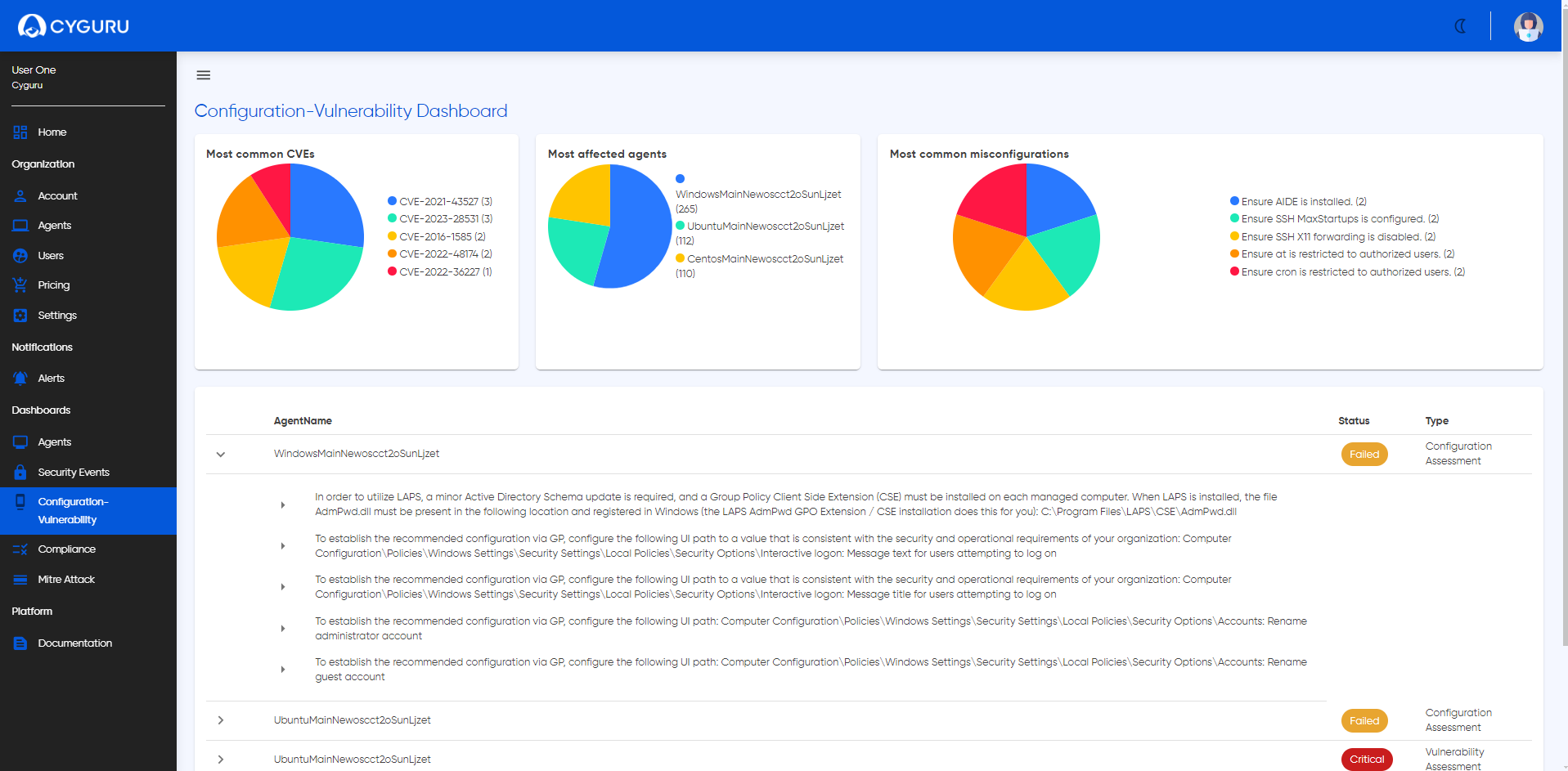Toggle CVE-2021-43527 legend entry

pyautogui.click(x=440, y=201)
